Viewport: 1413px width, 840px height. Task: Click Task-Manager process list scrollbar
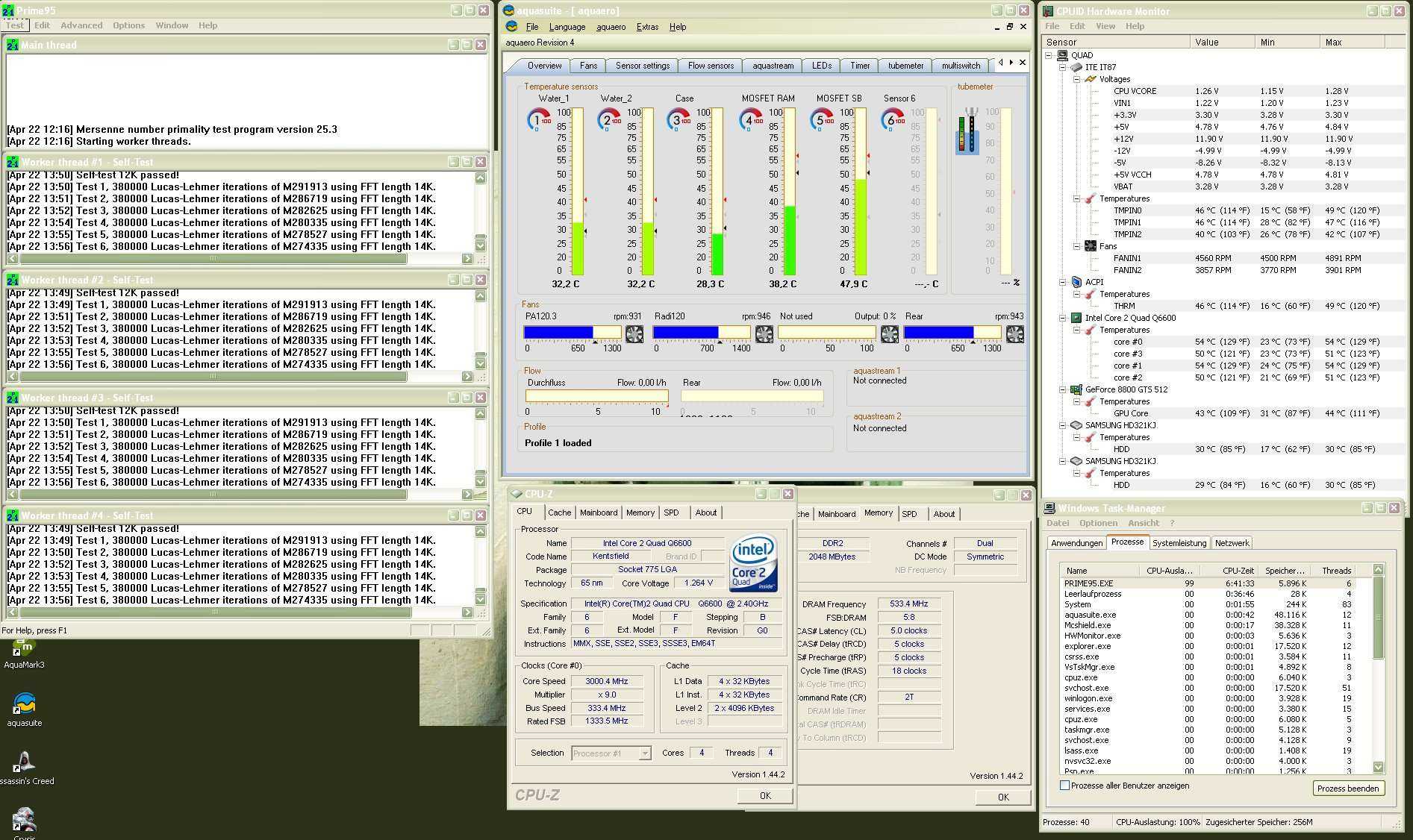point(1378,668)
